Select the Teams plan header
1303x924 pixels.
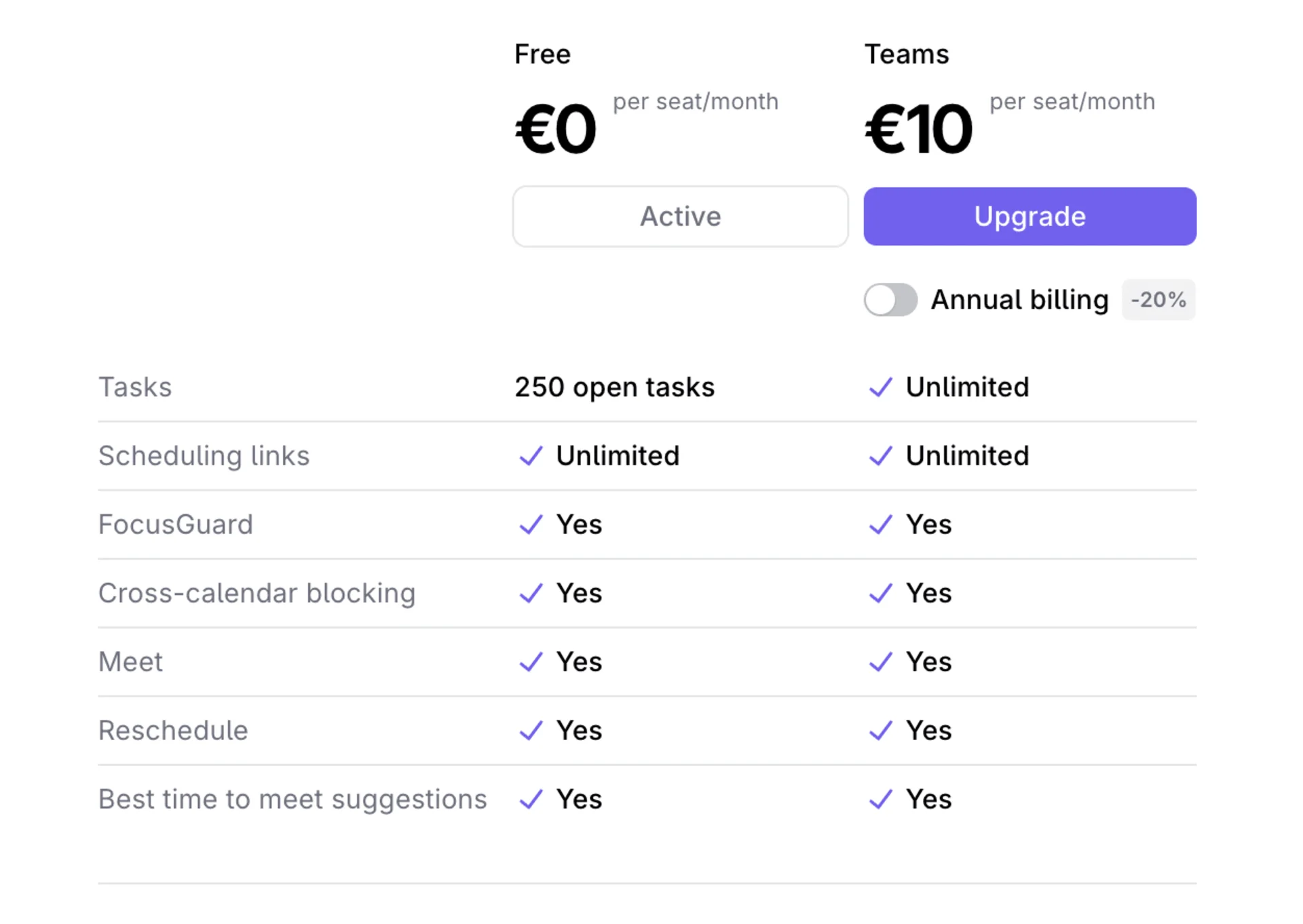pos(907,54)
